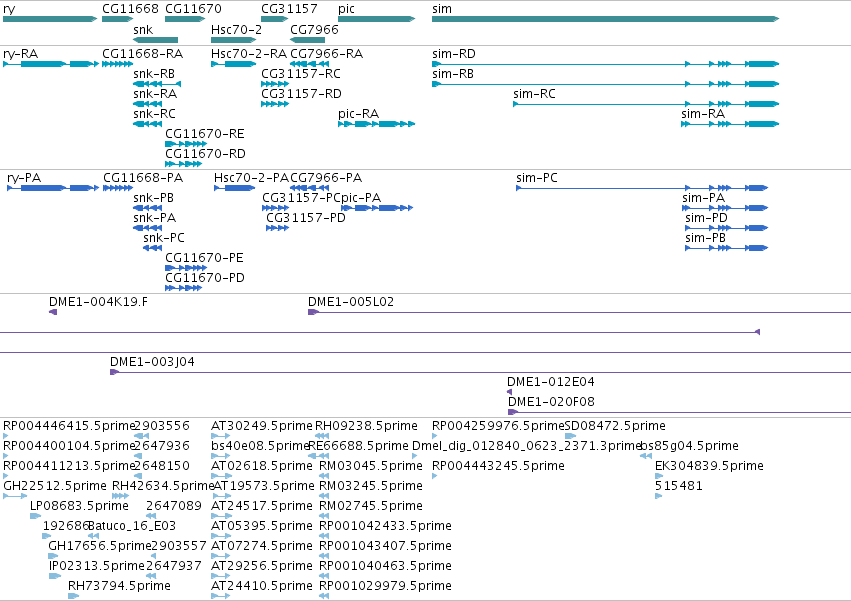Select the ry gene bar

pos(50,19)
